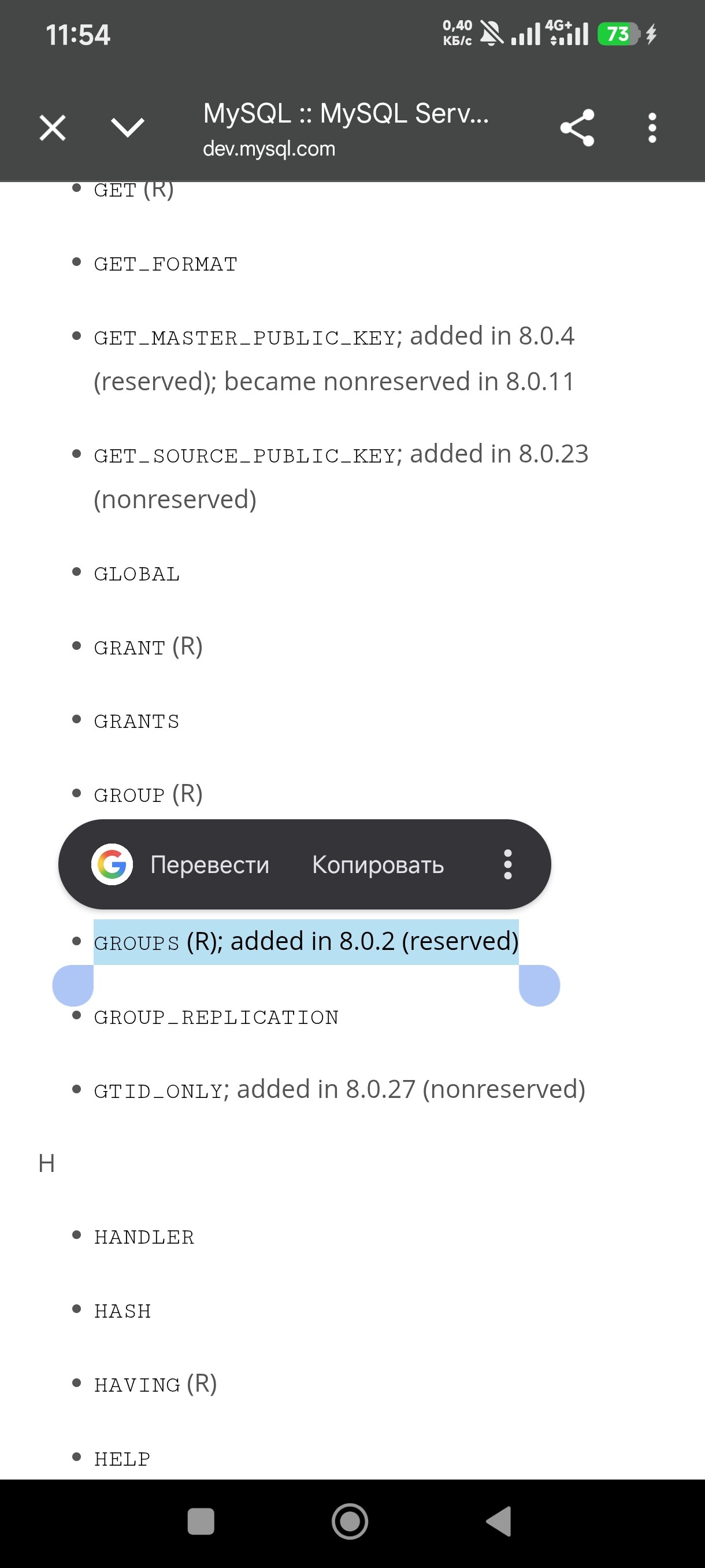
Task: Tap the Google logo in selection popup
Action: click(112, 864)
